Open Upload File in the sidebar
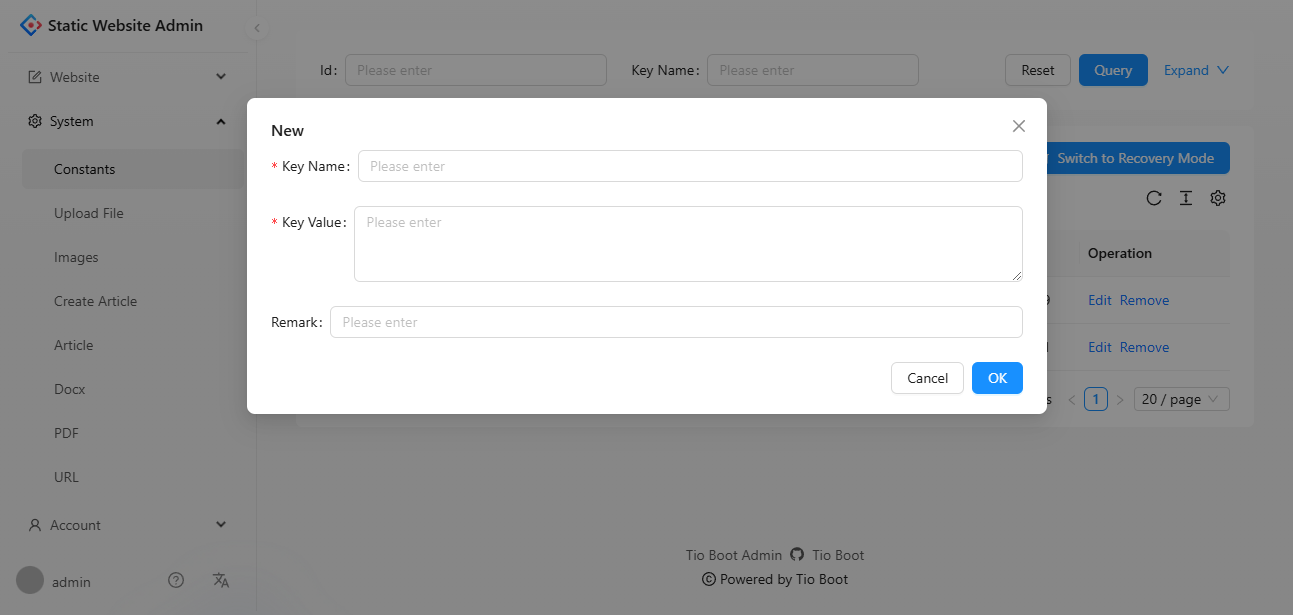Image resolution: width=1293 pixels, height=615 pixels. point(89,213)
